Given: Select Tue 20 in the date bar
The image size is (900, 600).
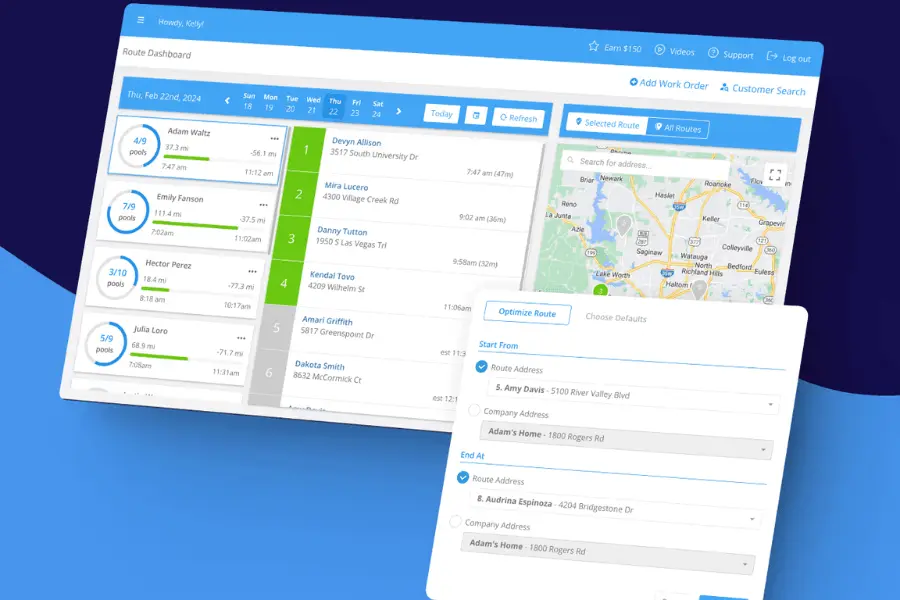Looking at the screenshot, I should click(x=292, y=104).
